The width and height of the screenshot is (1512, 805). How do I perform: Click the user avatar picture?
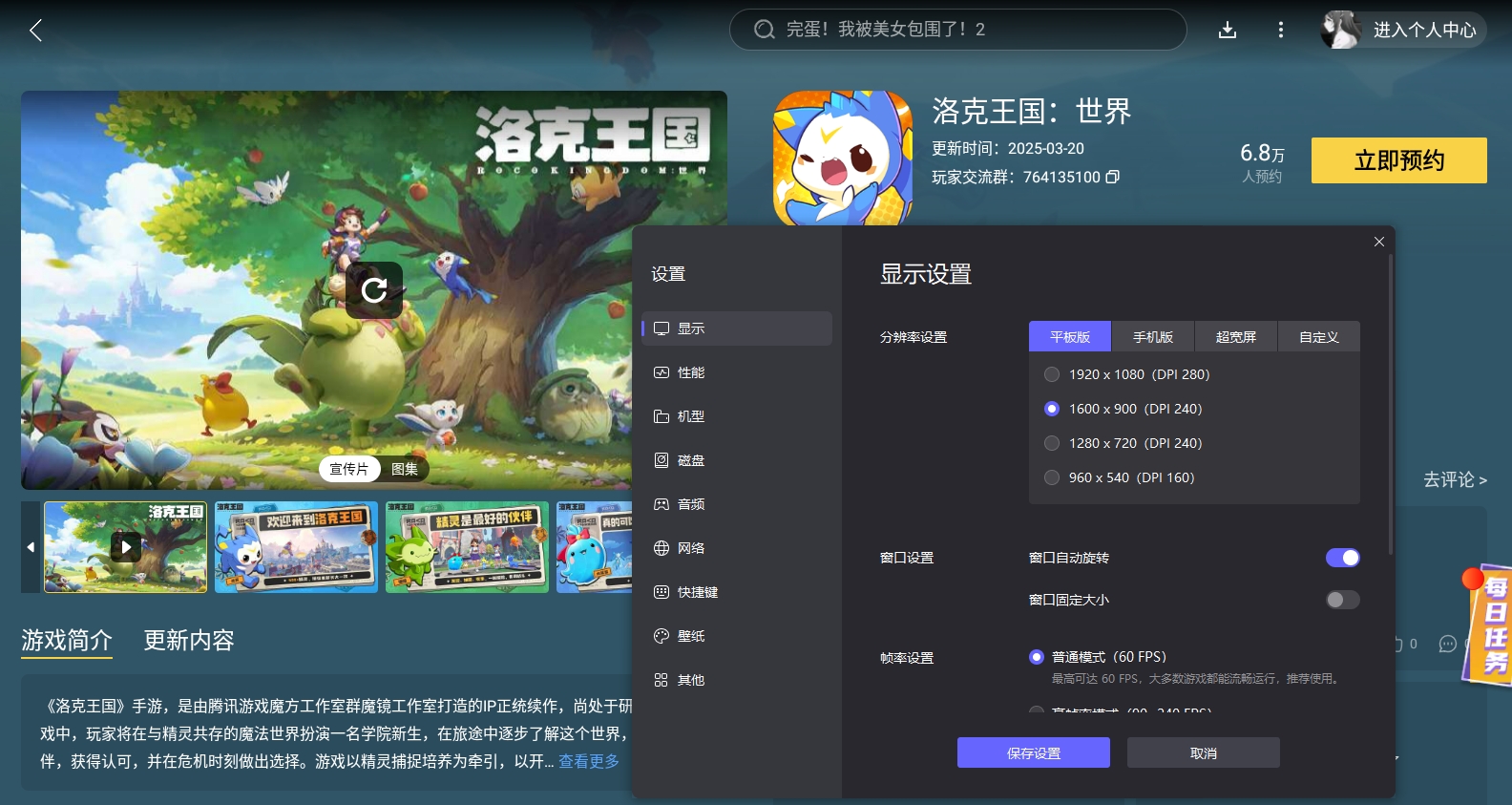(x=1341, y=30)
